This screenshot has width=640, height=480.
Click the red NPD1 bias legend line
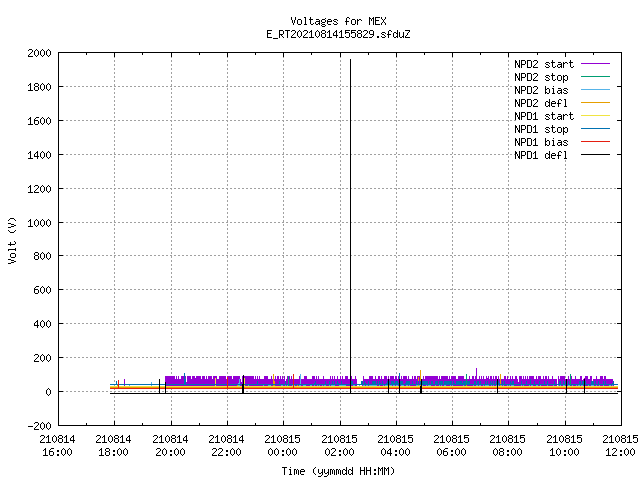(x=595, y=142)
